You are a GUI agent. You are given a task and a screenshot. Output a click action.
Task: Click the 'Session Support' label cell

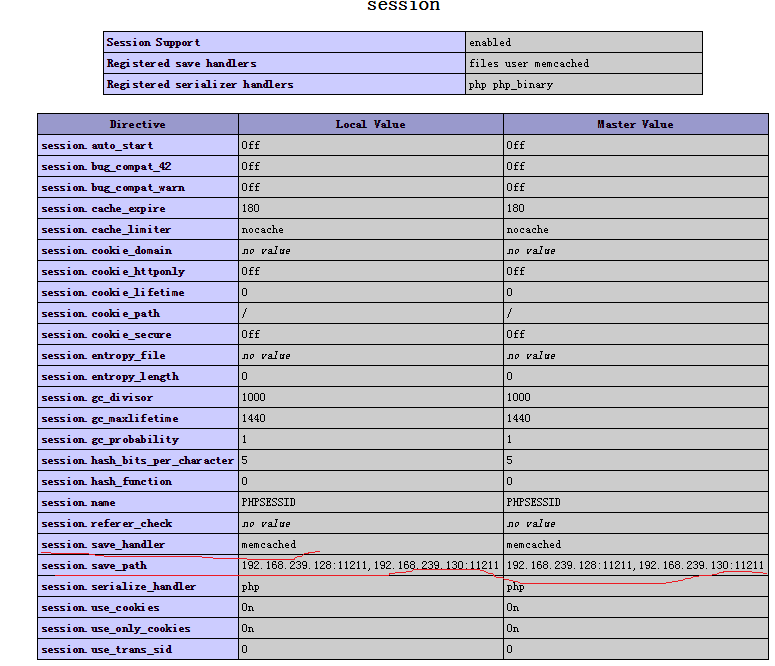point(284,43)
